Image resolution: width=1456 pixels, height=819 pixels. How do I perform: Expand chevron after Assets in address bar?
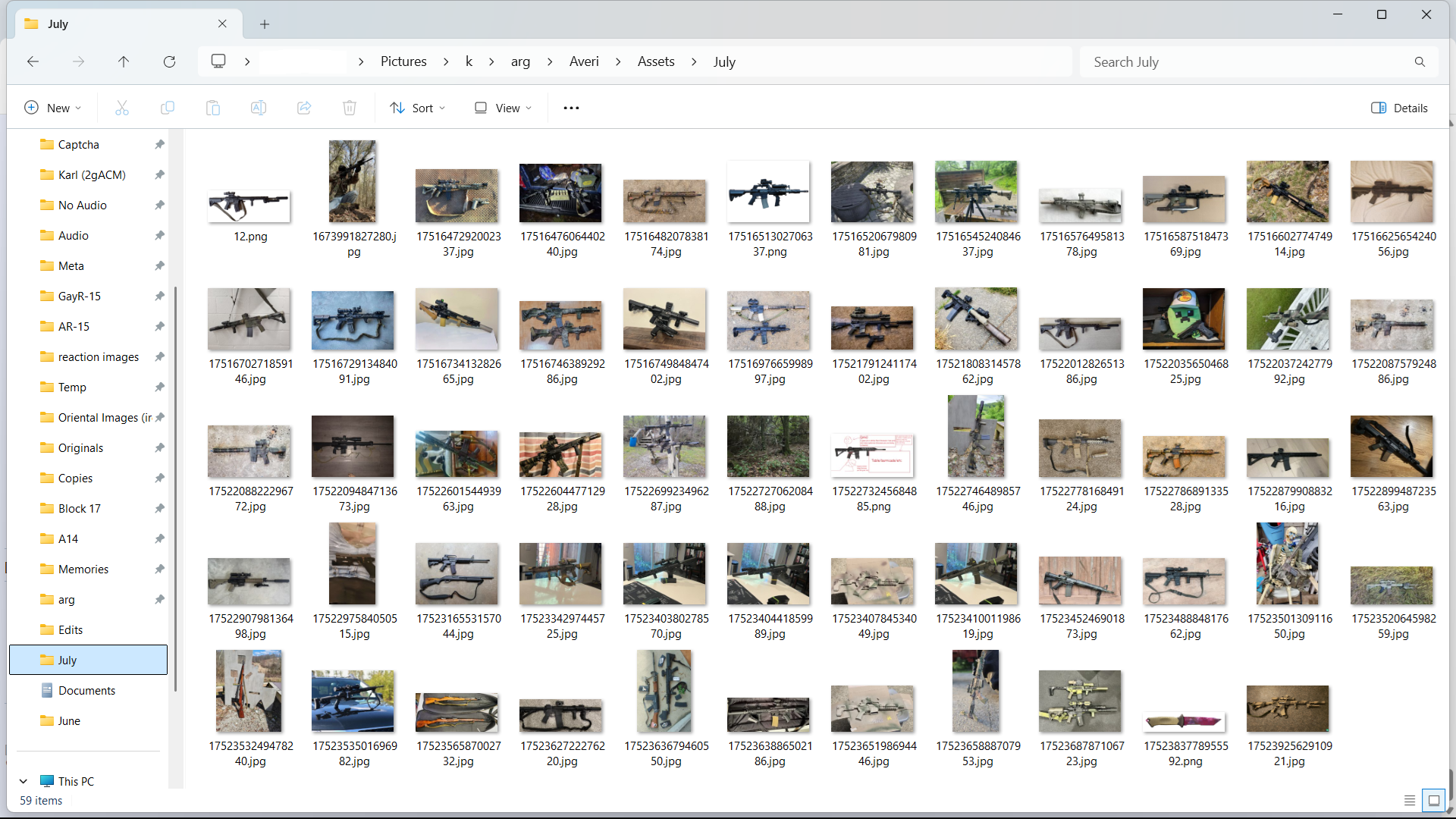tap(694, 61)
